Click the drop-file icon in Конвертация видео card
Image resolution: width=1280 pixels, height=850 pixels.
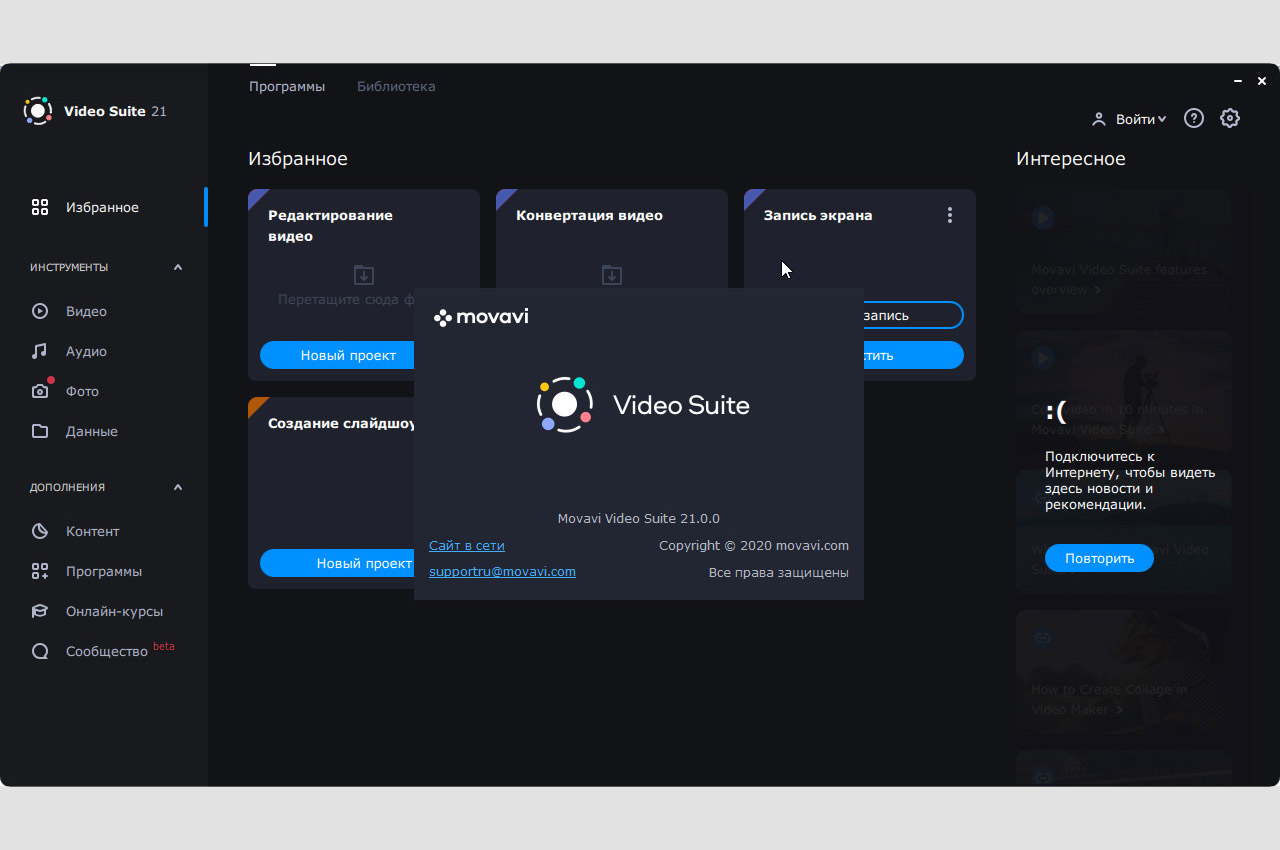(x=612, y=274)
